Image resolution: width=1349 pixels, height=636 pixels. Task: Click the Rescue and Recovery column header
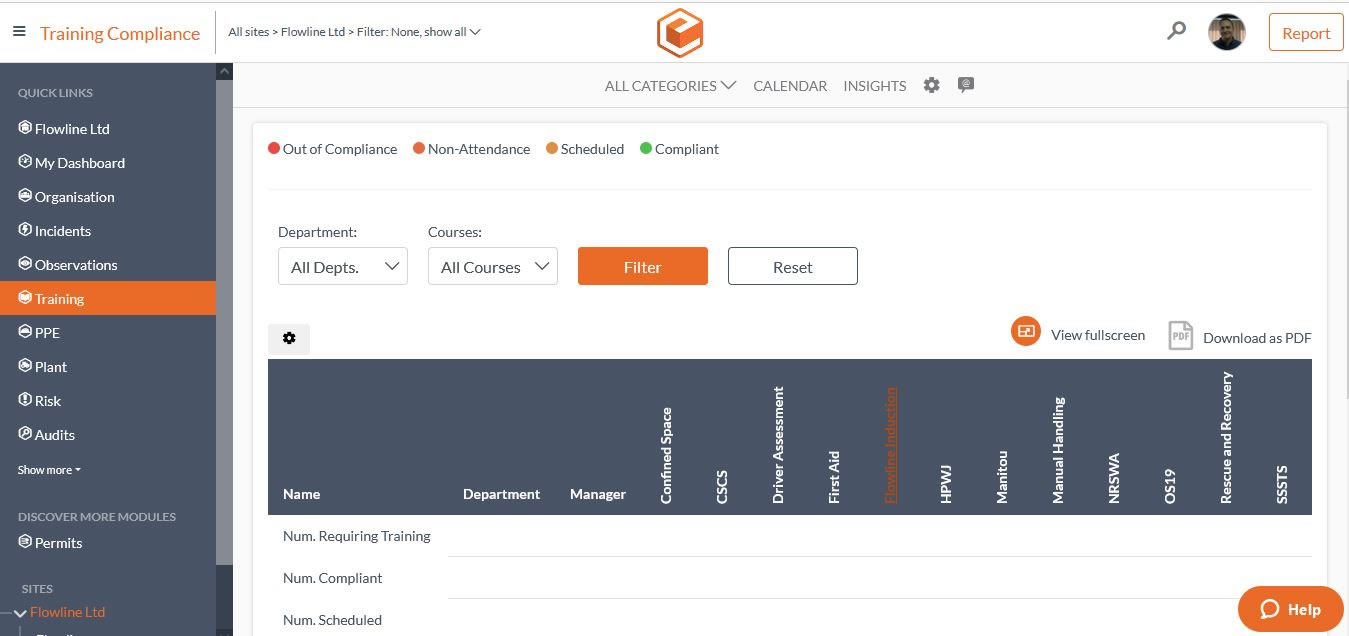(x=1227, y=437)
